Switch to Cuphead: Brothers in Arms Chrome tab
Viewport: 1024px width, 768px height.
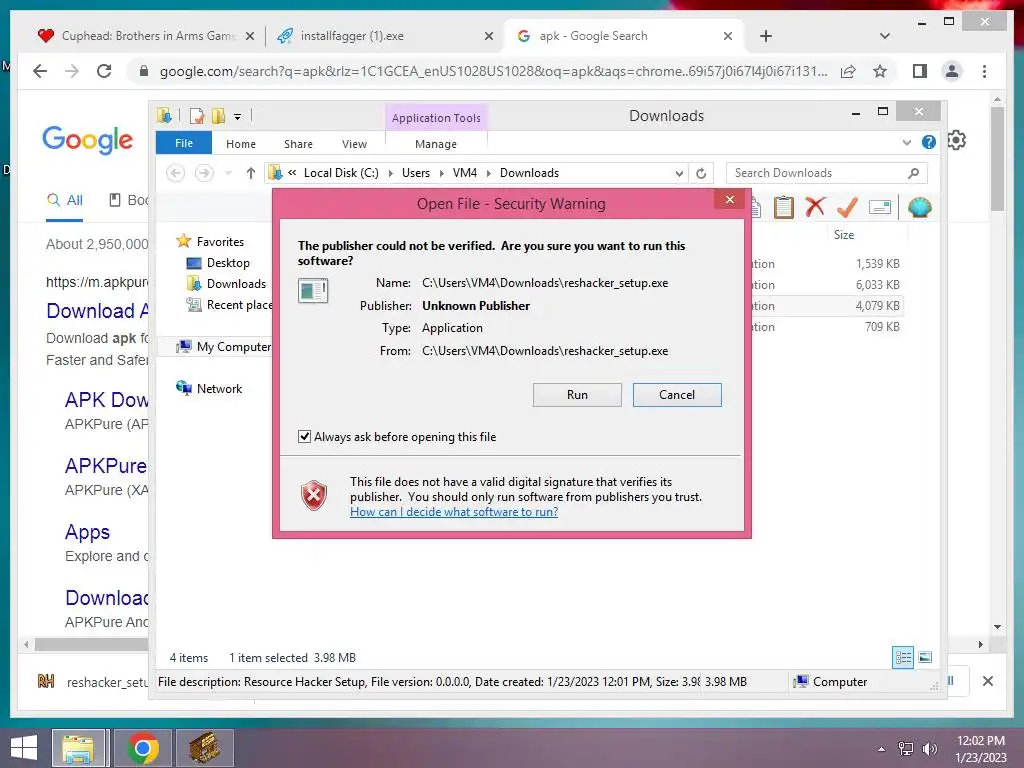tap(147, 36)
